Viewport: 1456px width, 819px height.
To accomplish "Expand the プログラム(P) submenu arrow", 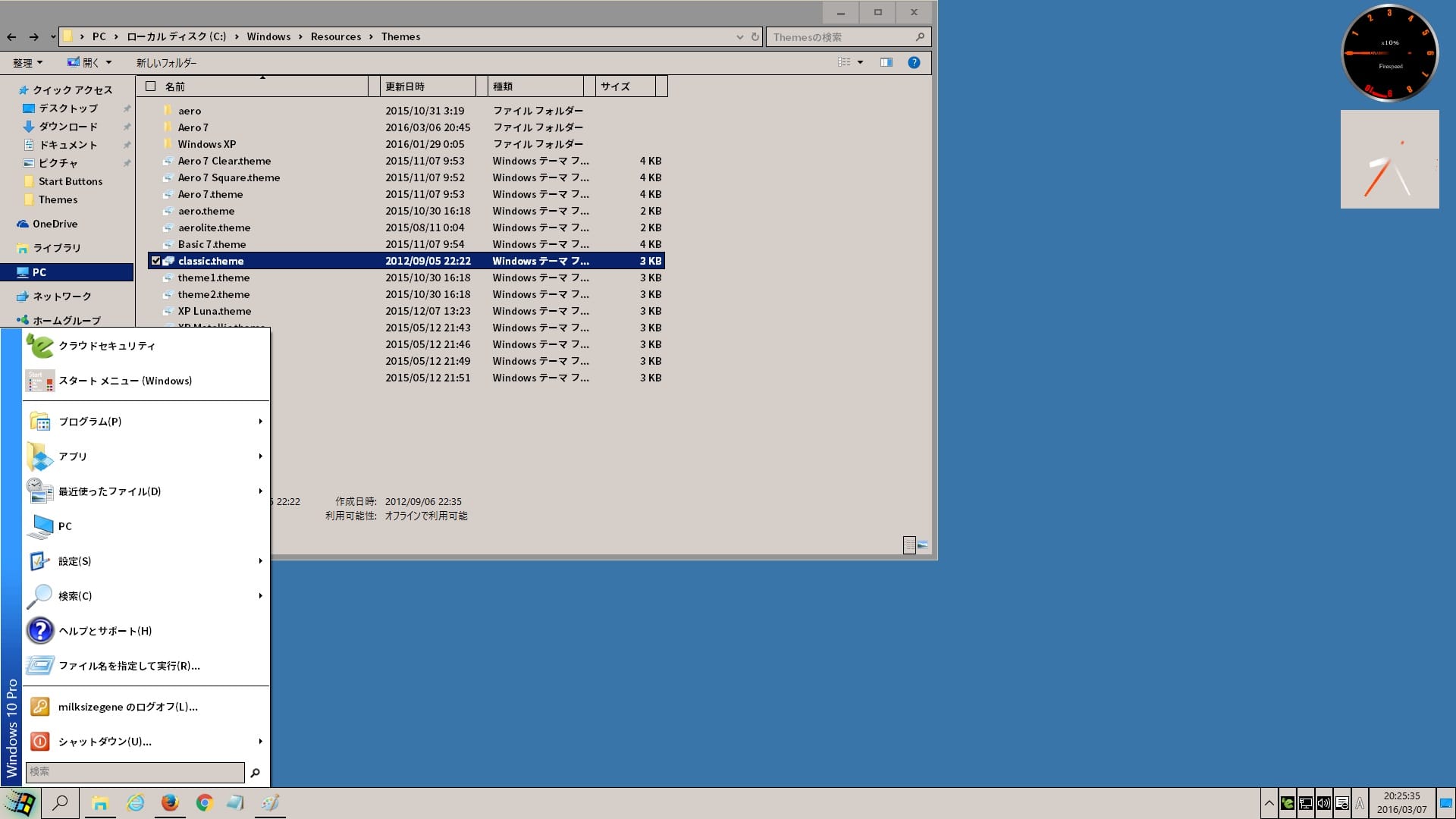I will tap(258, 421).
